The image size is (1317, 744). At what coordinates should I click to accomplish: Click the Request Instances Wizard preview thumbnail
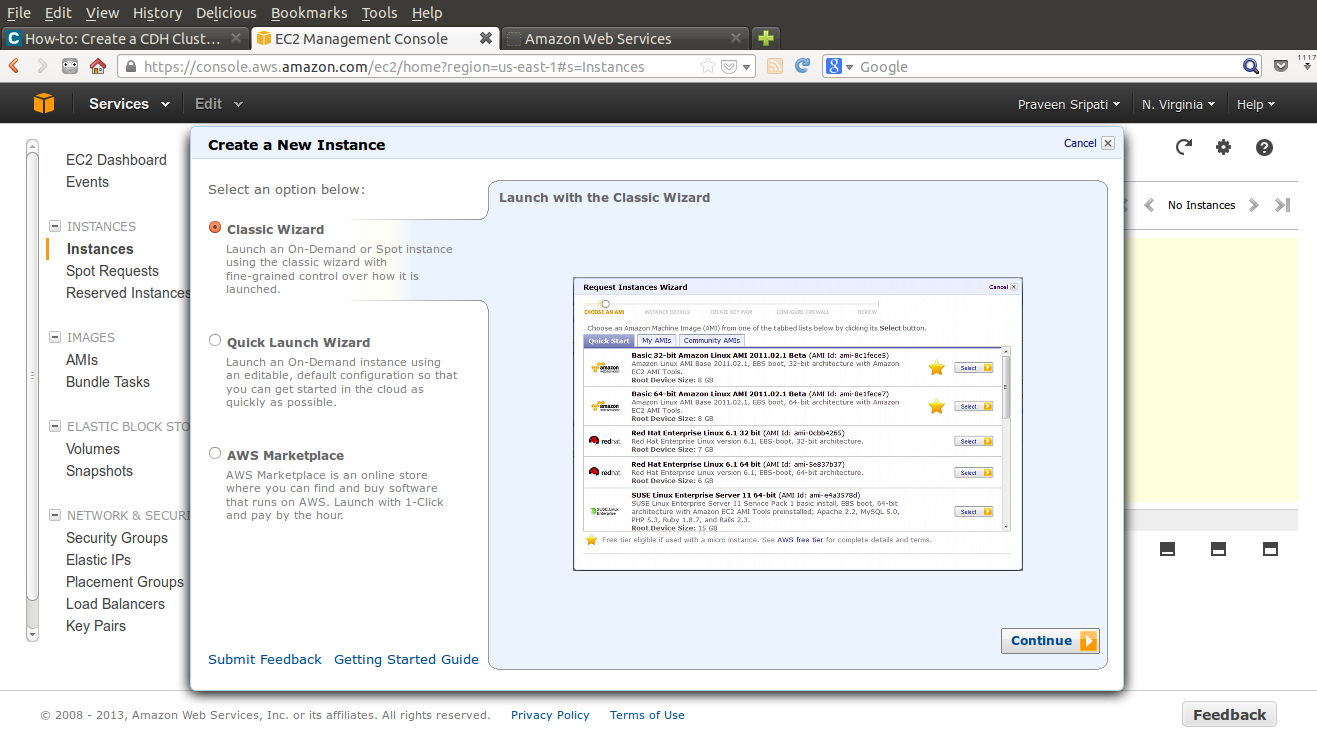click(x=798, y=424)
